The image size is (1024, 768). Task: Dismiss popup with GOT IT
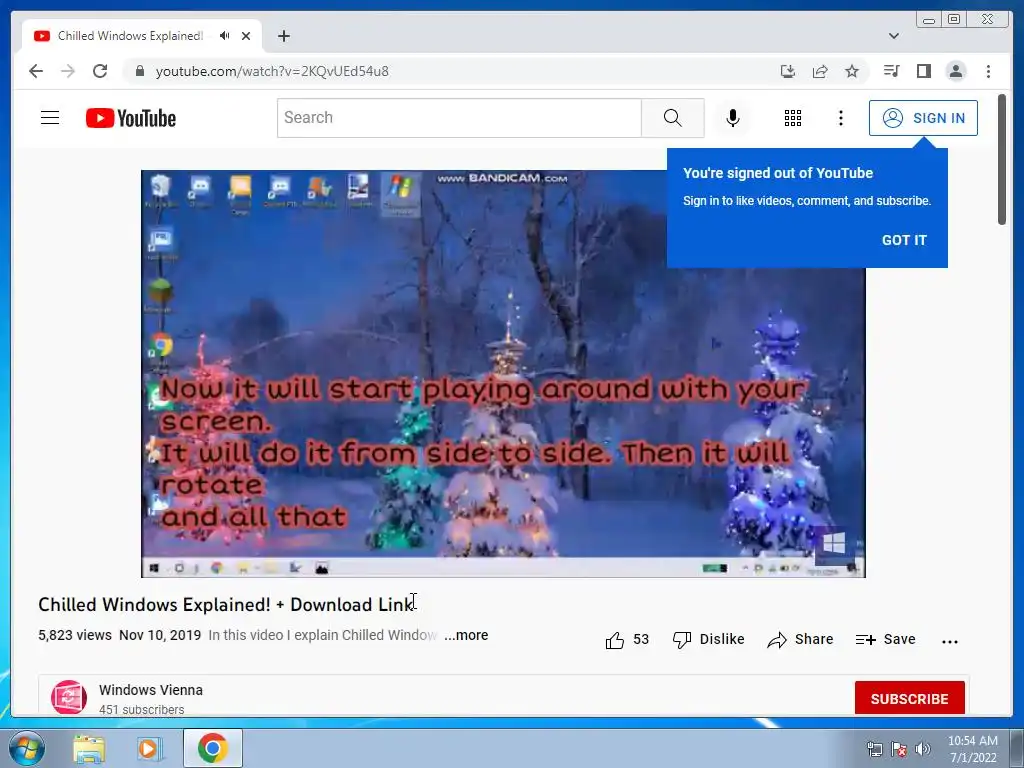904,240
